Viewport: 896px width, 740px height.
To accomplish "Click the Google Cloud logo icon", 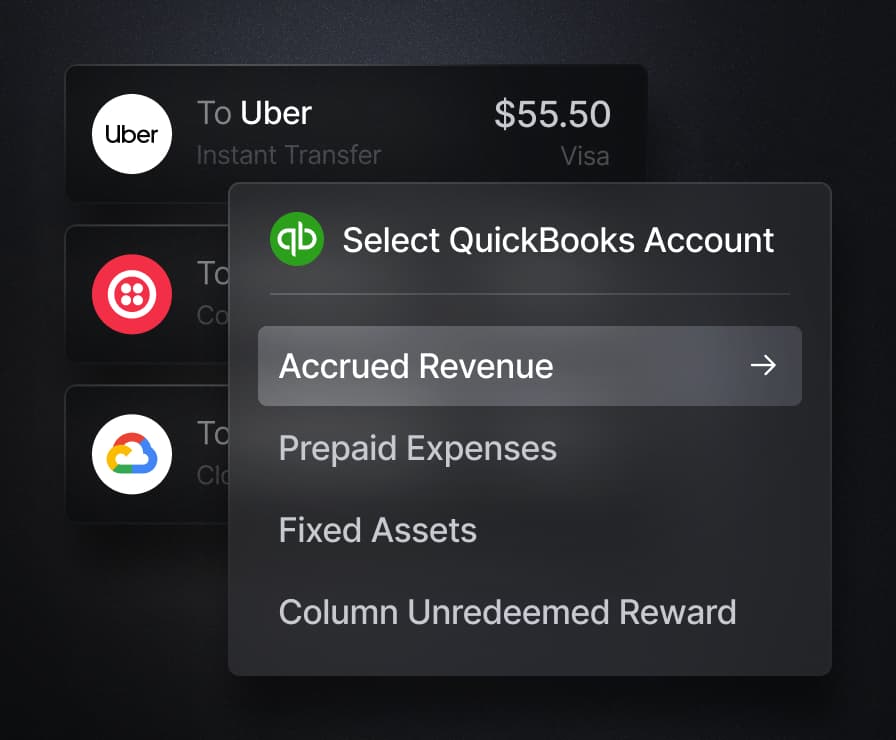I will [x=132, y=454].
